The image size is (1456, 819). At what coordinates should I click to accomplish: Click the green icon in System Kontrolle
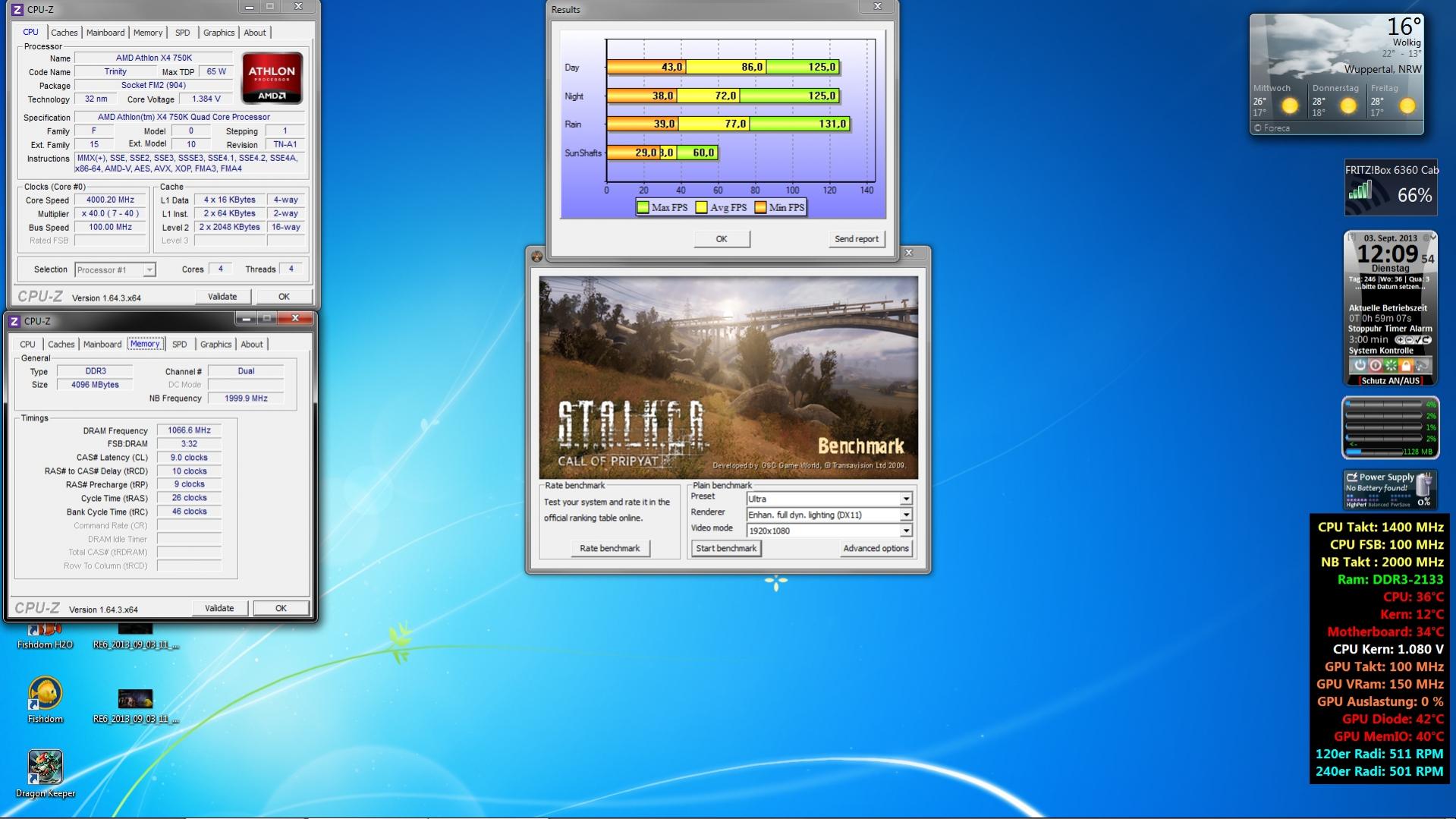coord(1391,366)
